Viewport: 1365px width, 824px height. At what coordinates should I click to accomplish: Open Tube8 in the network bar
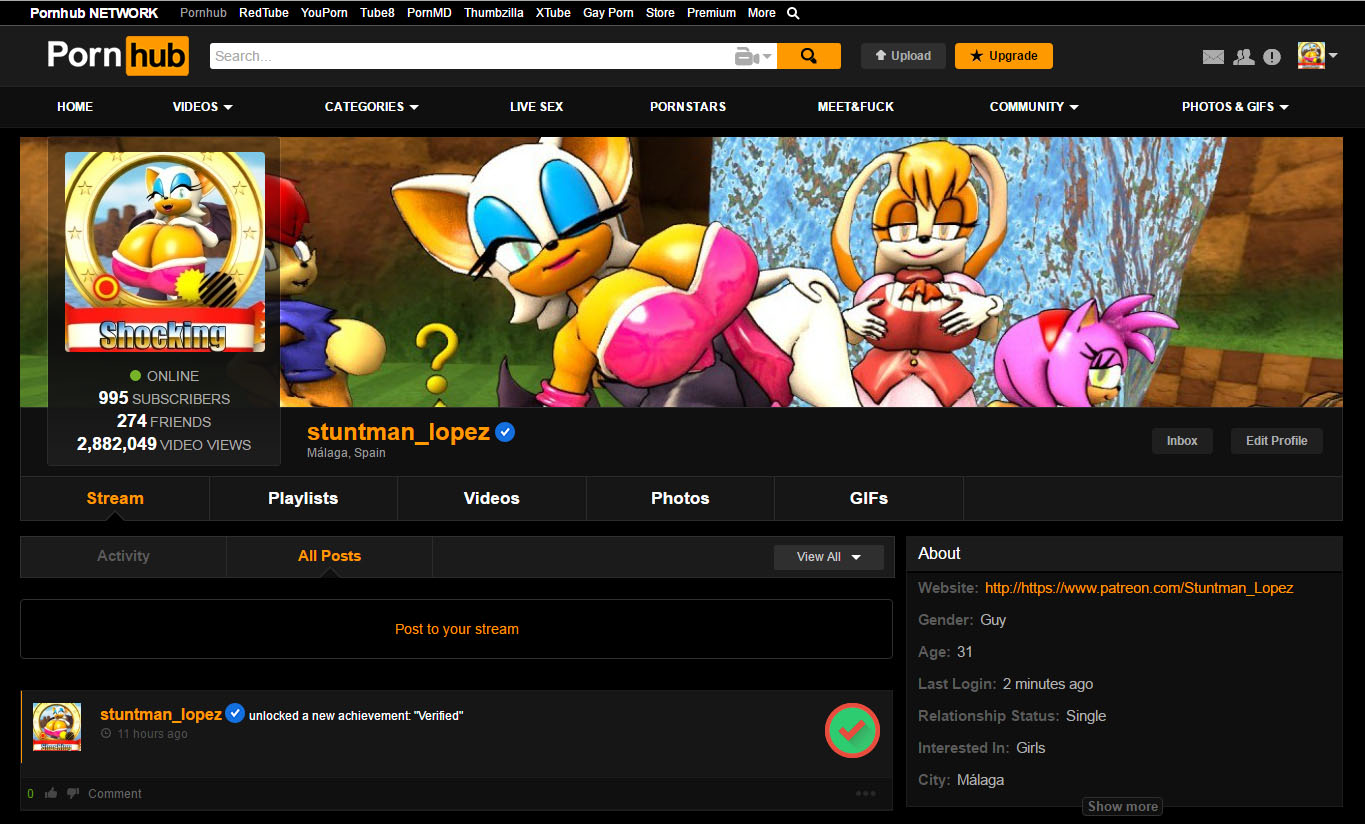(377, 13)
